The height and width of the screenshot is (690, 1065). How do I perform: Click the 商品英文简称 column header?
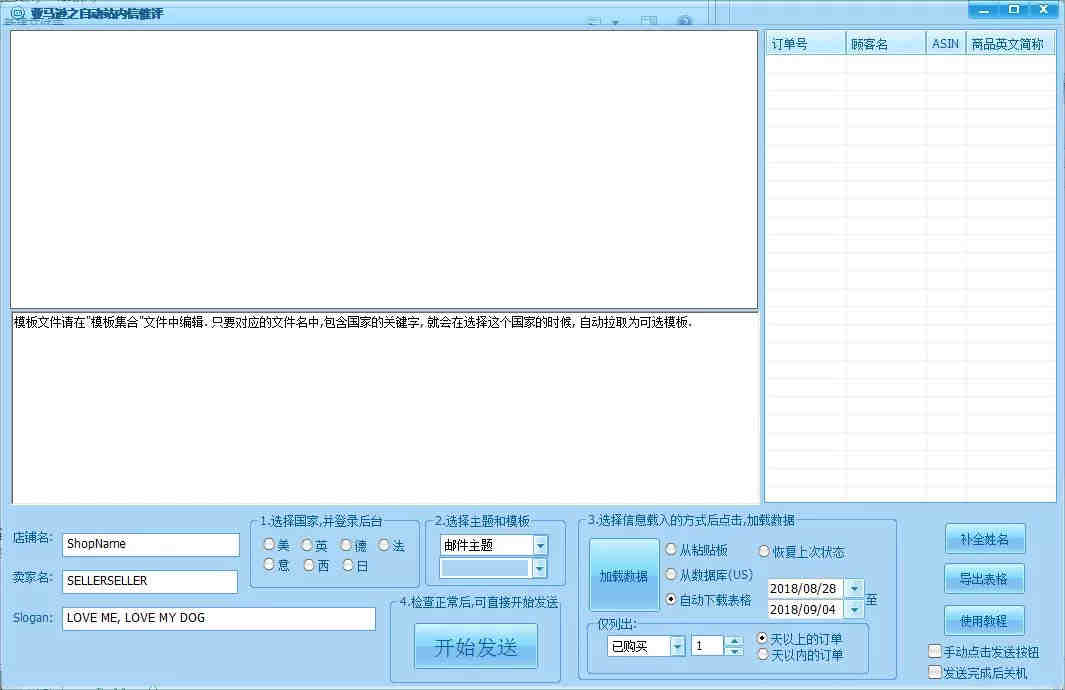(x=1010, y=44)
